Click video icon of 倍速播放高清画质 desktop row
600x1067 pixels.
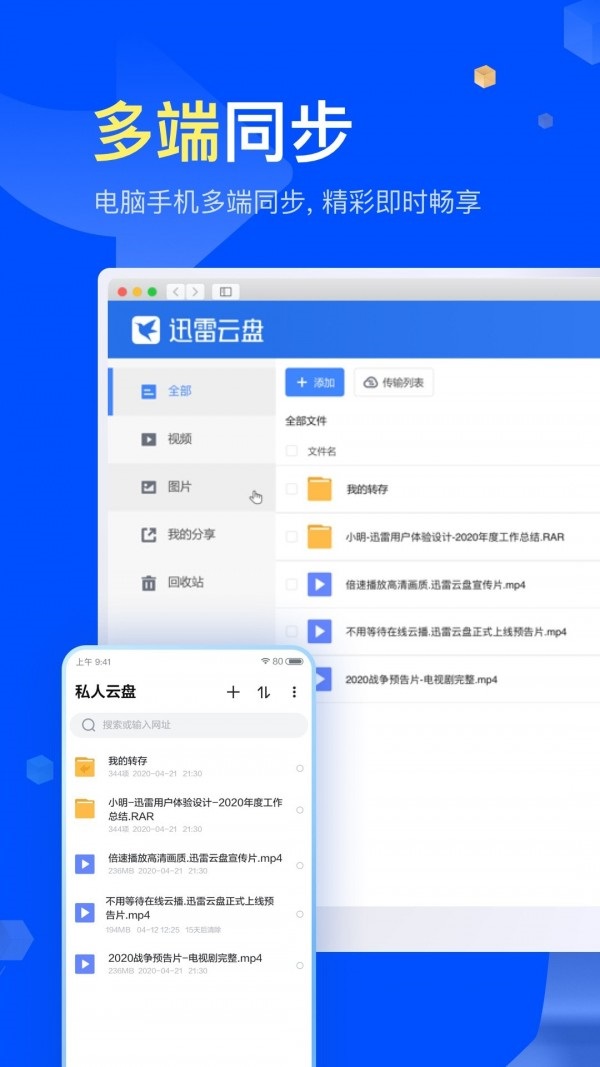(x=319, y=584)
